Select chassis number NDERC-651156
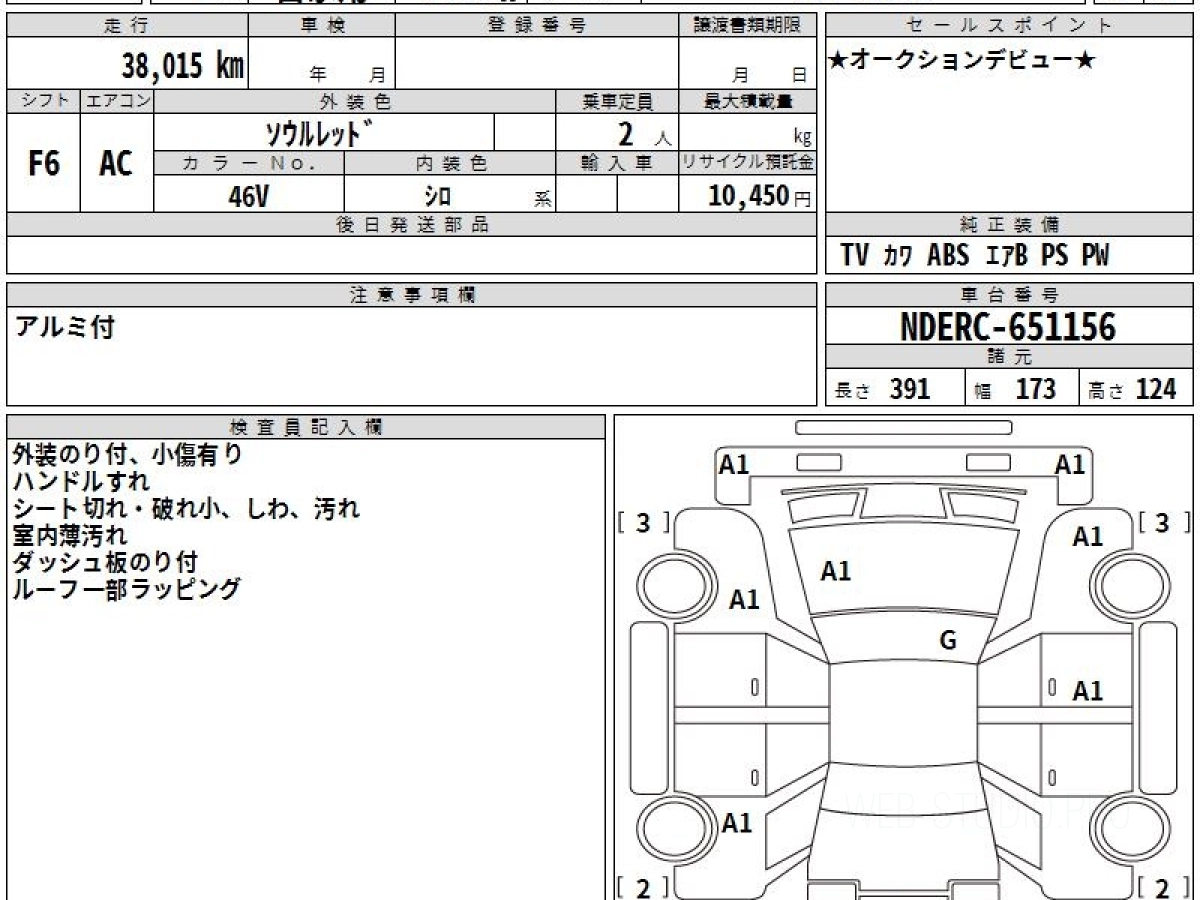The width and height of the screenshot is (1200, 900). [x=1008, y=327]
